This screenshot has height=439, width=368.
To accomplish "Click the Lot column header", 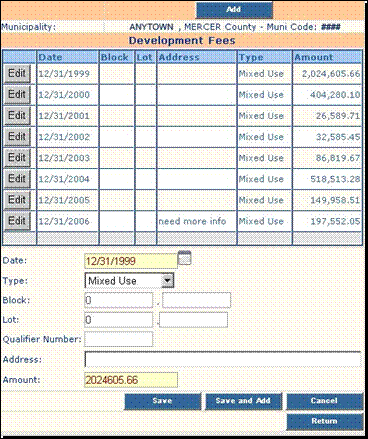I will tap(146, 57).
